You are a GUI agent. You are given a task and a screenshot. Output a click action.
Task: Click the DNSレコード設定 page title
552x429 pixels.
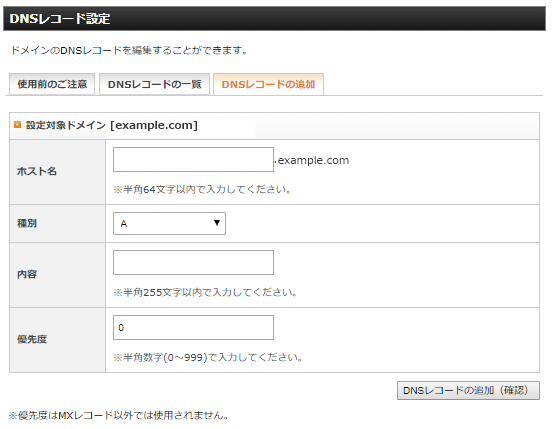coord(60,19)
